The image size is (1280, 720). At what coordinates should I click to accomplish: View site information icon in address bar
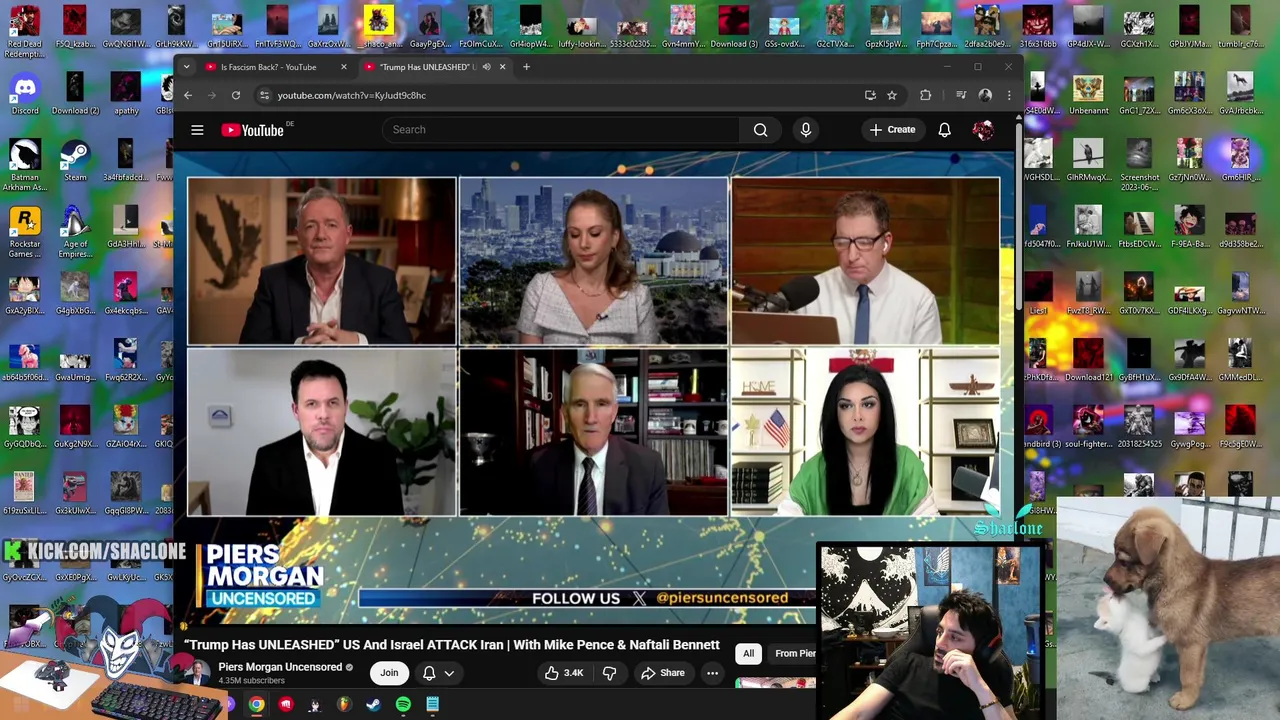(264, 95)
